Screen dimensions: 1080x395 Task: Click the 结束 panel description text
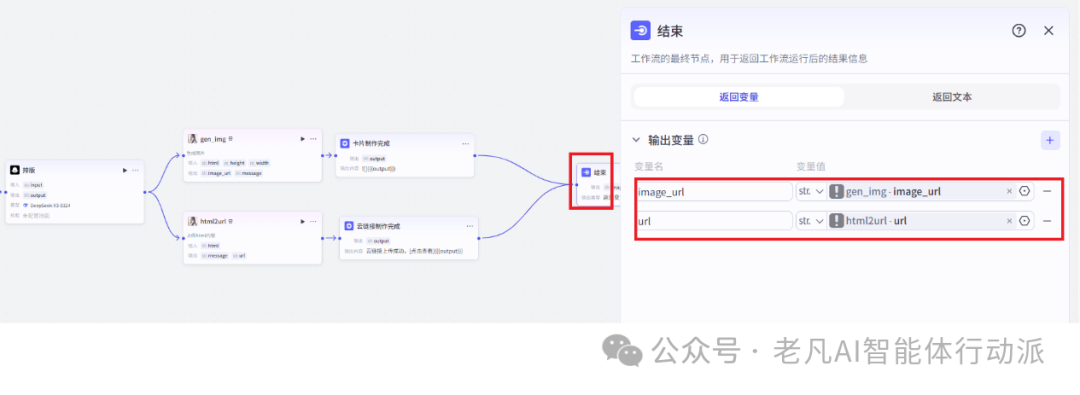(749, 59)
